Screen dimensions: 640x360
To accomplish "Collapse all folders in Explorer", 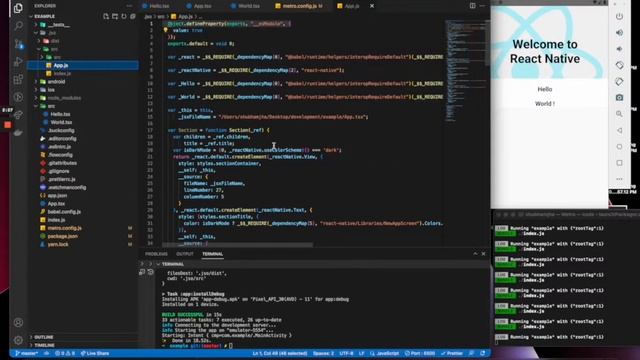I will click(133, 16).
